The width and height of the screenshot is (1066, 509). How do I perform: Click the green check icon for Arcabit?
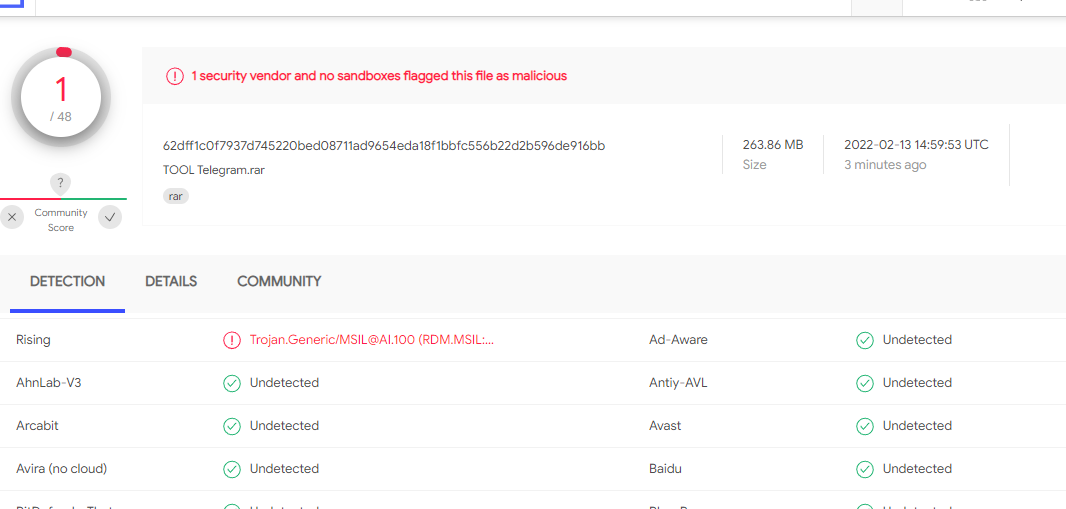tap(232, 426)
